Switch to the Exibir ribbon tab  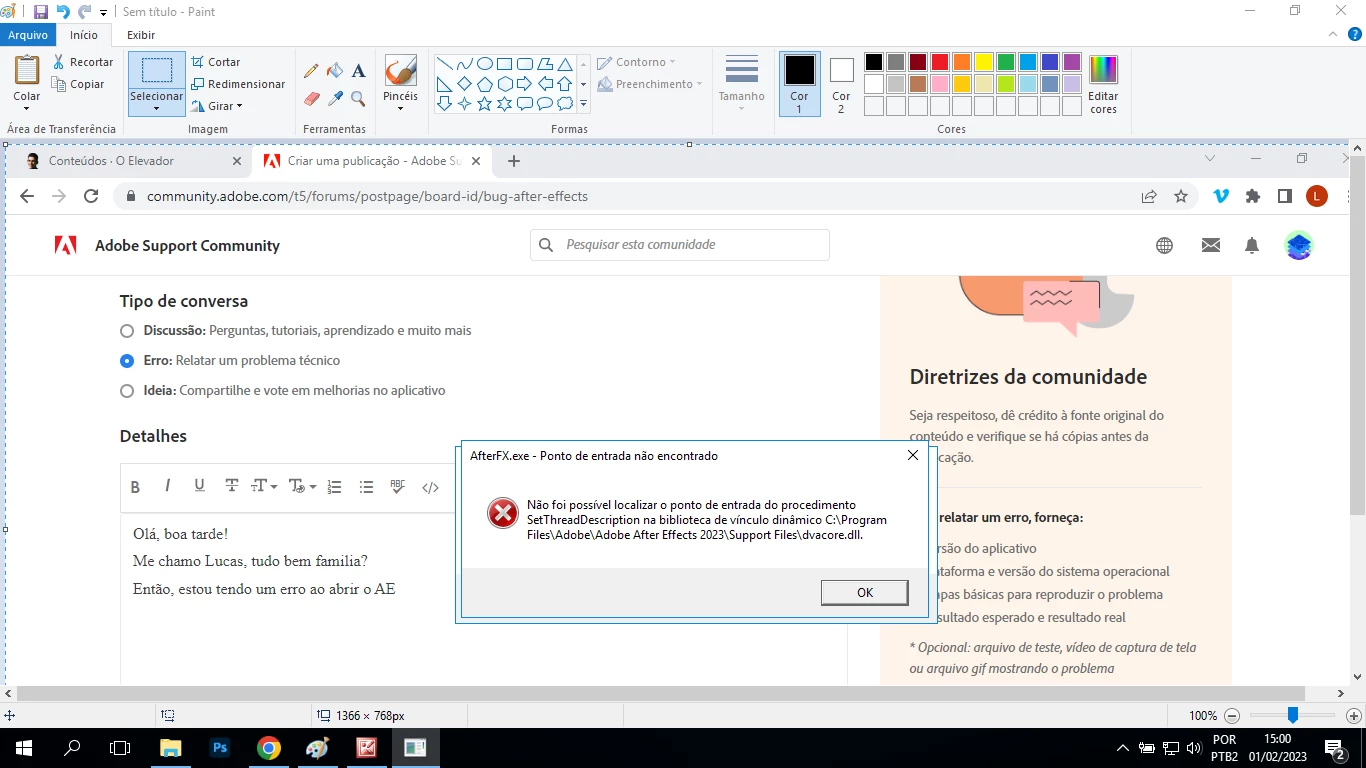[x=141, y=35]
